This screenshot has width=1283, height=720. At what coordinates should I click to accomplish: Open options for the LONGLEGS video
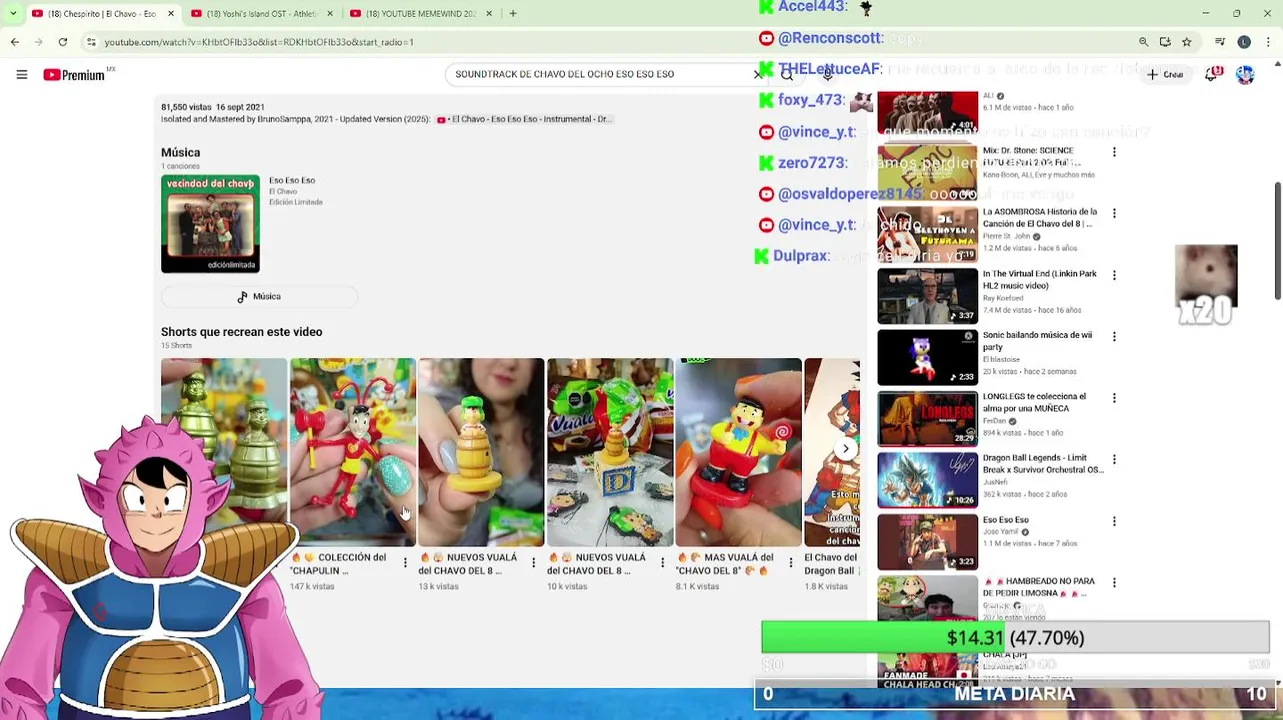pos(1114,398)
